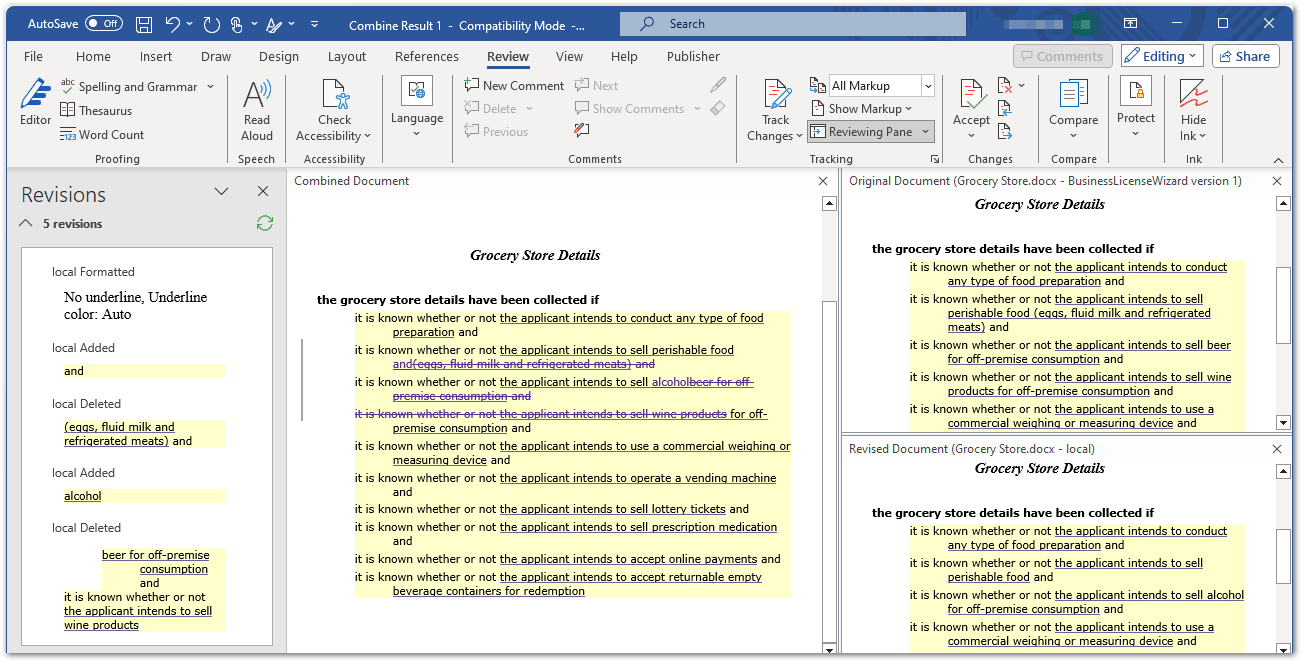This screenshot has width=1302, height=662.
Task: Start Read Aloud
Action: [257, 111]
